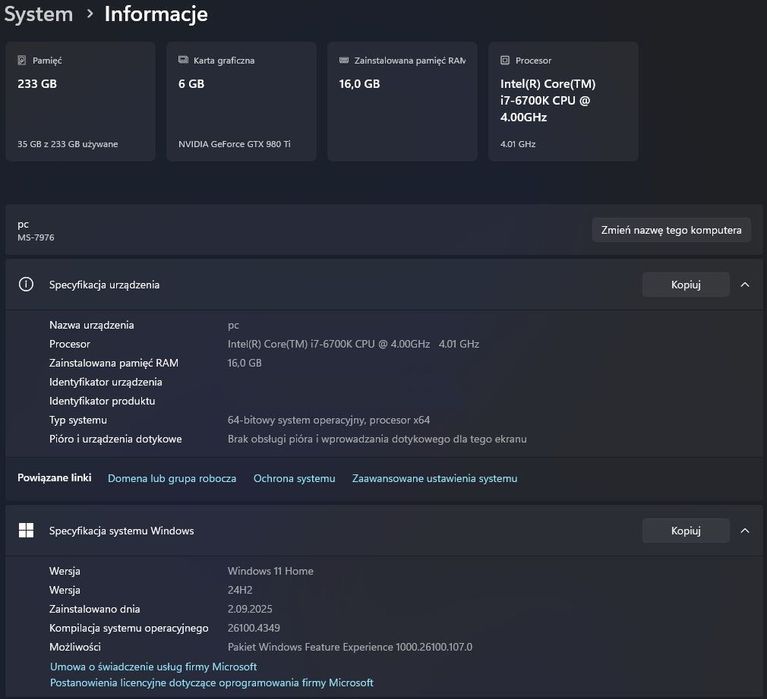This screenshot has width=767, height=699.
Task: Click the RAM icon in Zainstalowana pamięć card
Action: pos(344,61)
